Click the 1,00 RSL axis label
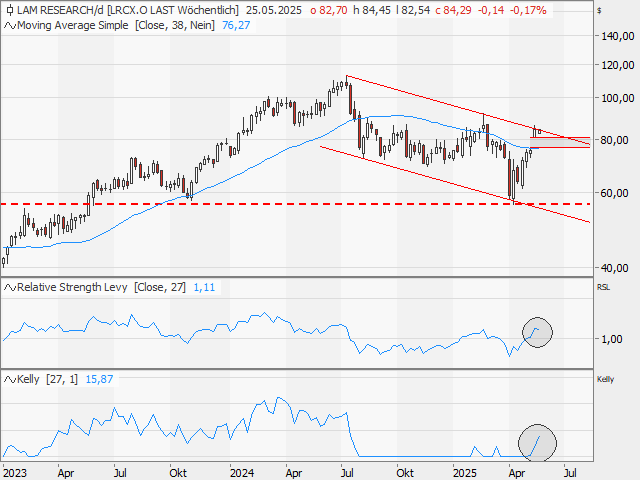Viewport: 640px width, 480px height. [612, 339]
